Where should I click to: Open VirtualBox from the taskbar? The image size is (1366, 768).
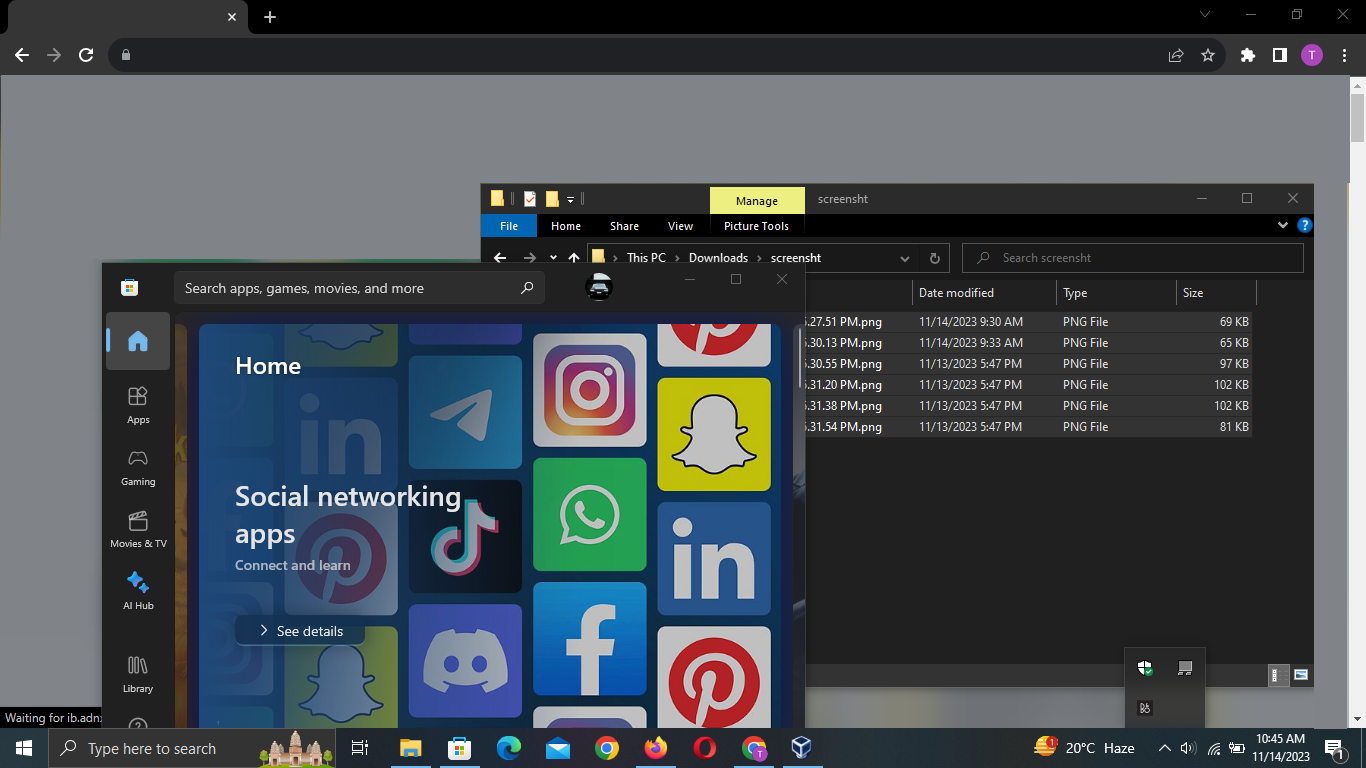coord(801,748)
